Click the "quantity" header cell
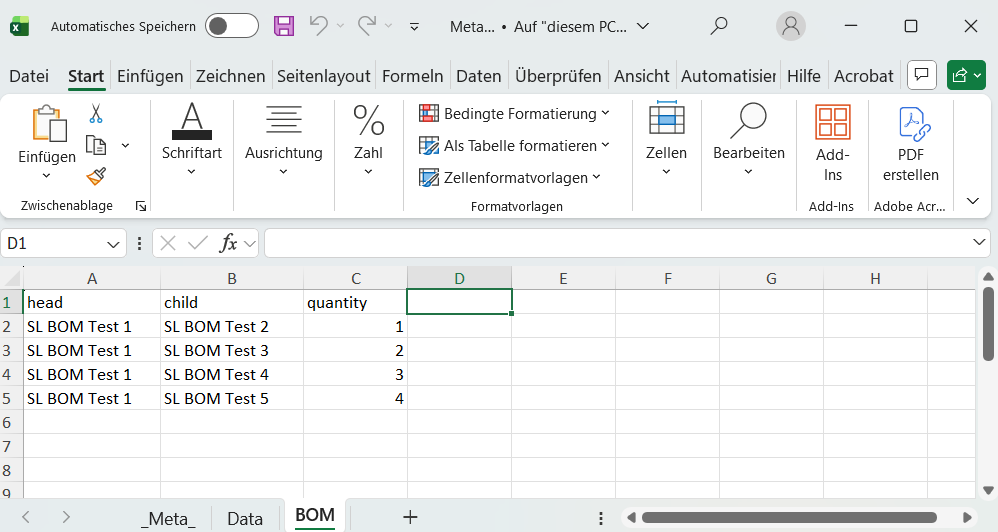The height and width of the screenshot is (532, 998). (x=355, y=302)
